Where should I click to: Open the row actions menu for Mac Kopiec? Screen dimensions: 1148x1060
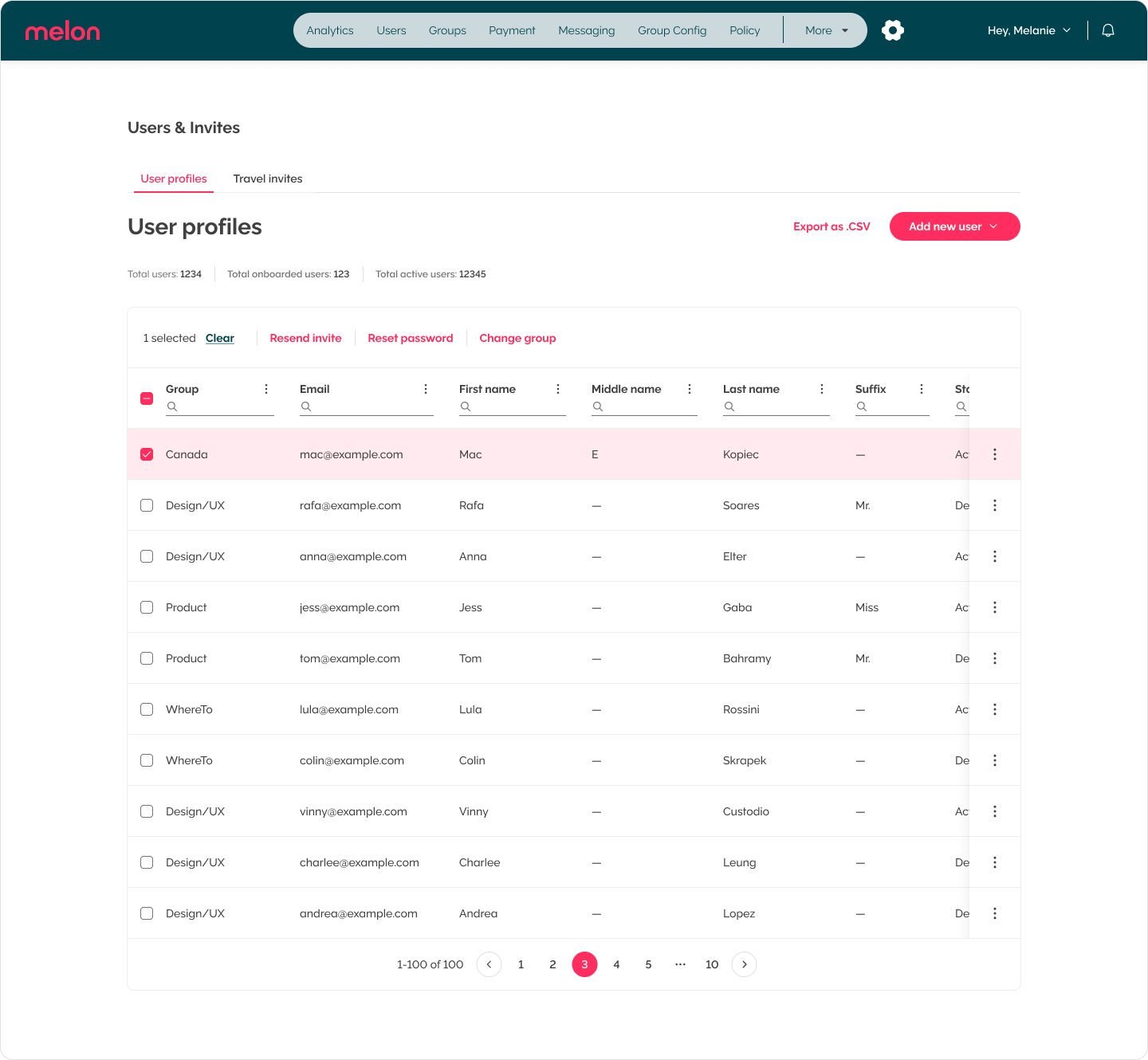click(994, 454)
